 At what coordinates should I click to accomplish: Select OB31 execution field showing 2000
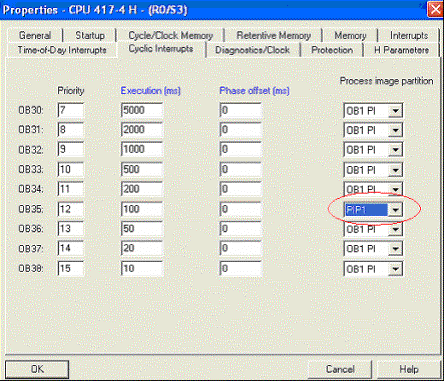142,130
